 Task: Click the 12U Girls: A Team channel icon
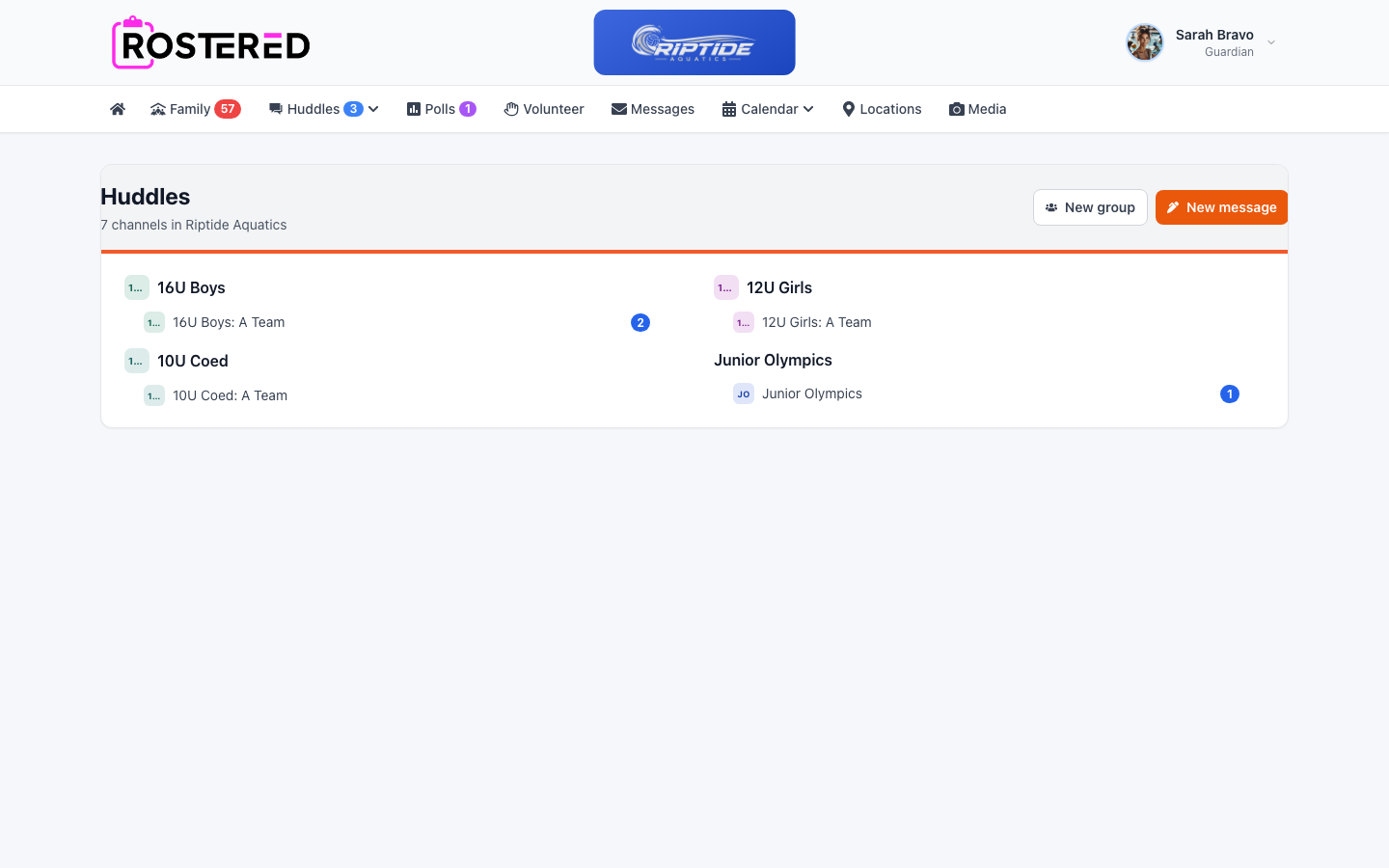[744, 322]
